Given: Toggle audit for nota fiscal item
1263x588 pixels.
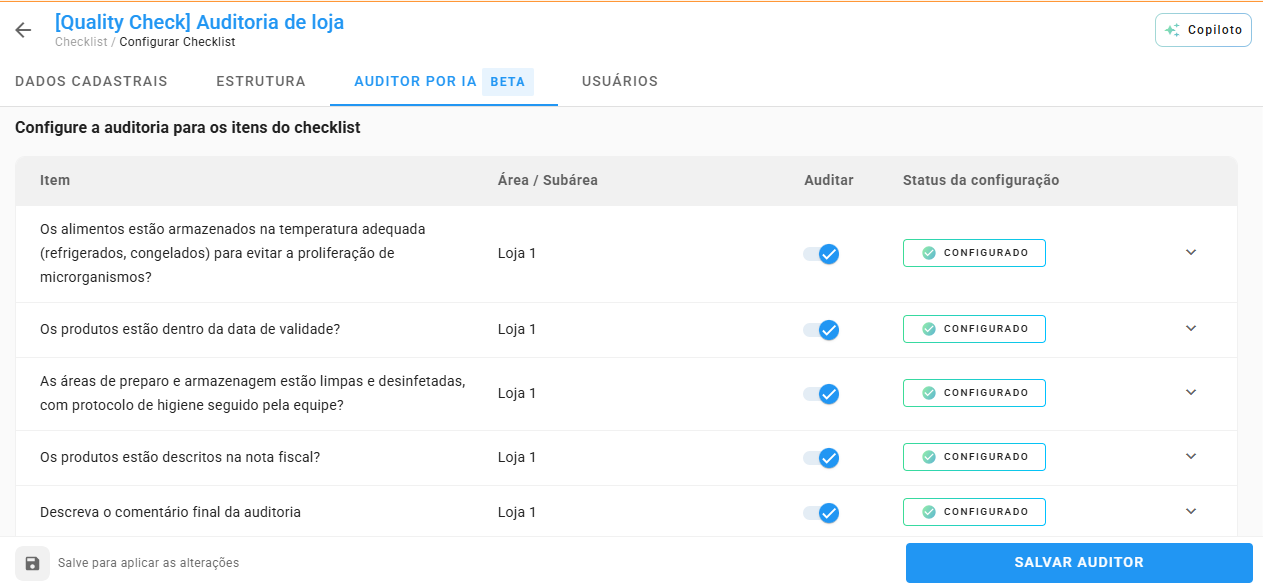Looking at the screenshot, I should coord(821,458).
